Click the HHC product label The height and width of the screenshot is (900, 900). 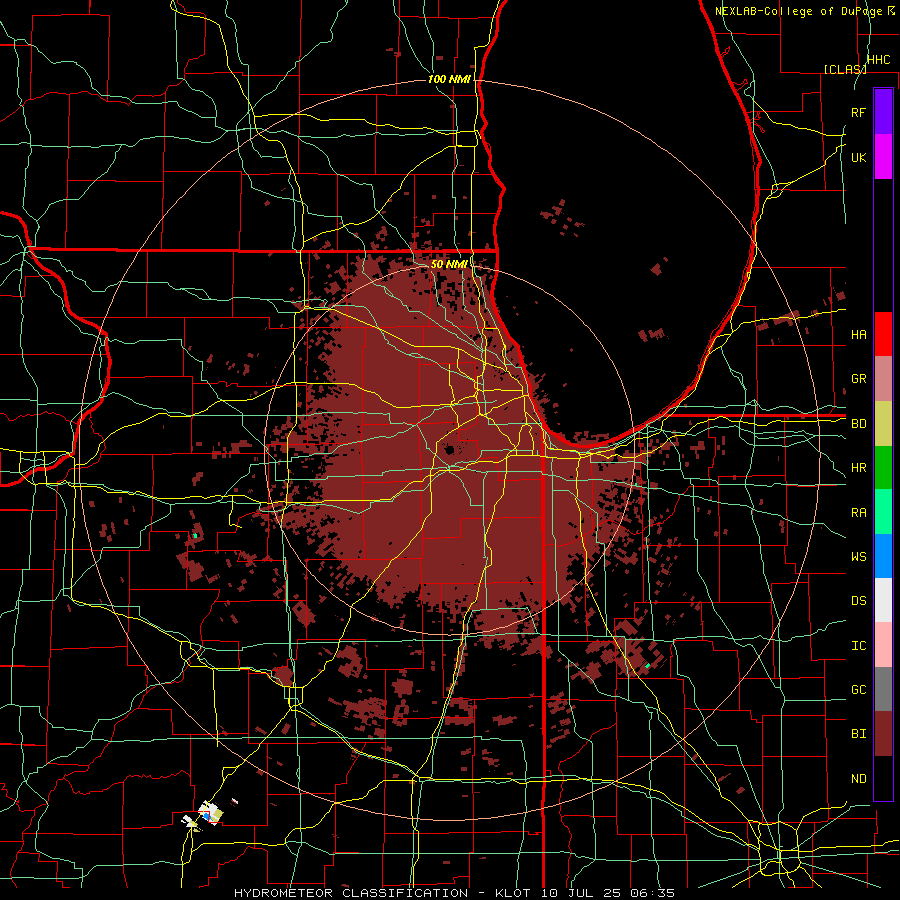878,60
